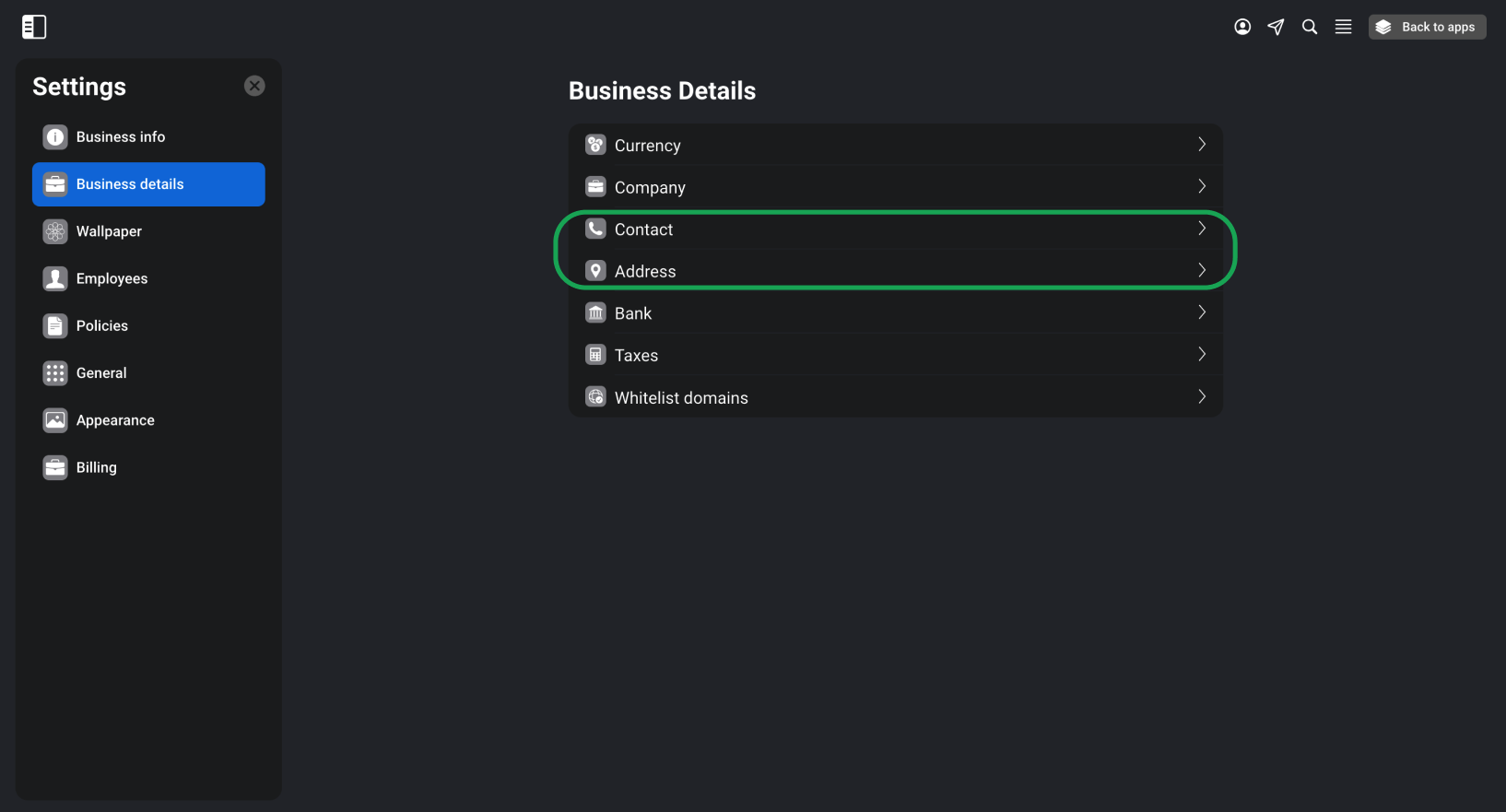
Task: Click the Business Details heading
Action: point(662,90)
